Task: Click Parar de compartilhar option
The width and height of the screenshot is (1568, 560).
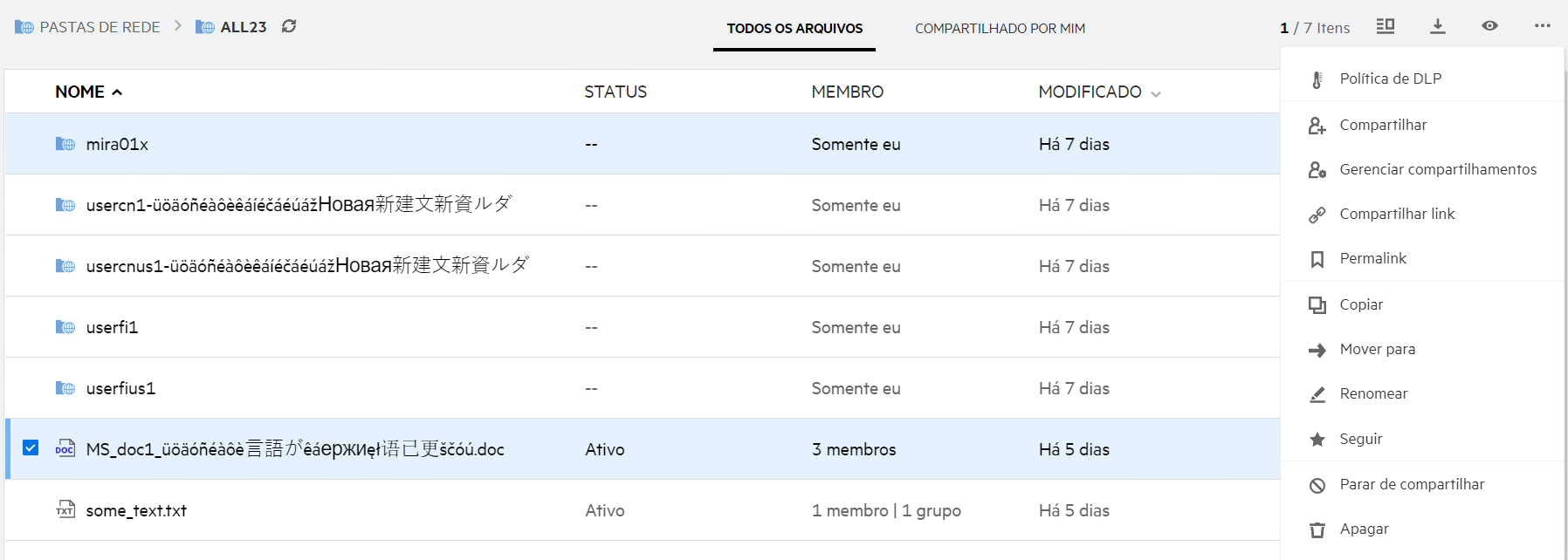Action: pyautogui.click(x=1412, y=484)
